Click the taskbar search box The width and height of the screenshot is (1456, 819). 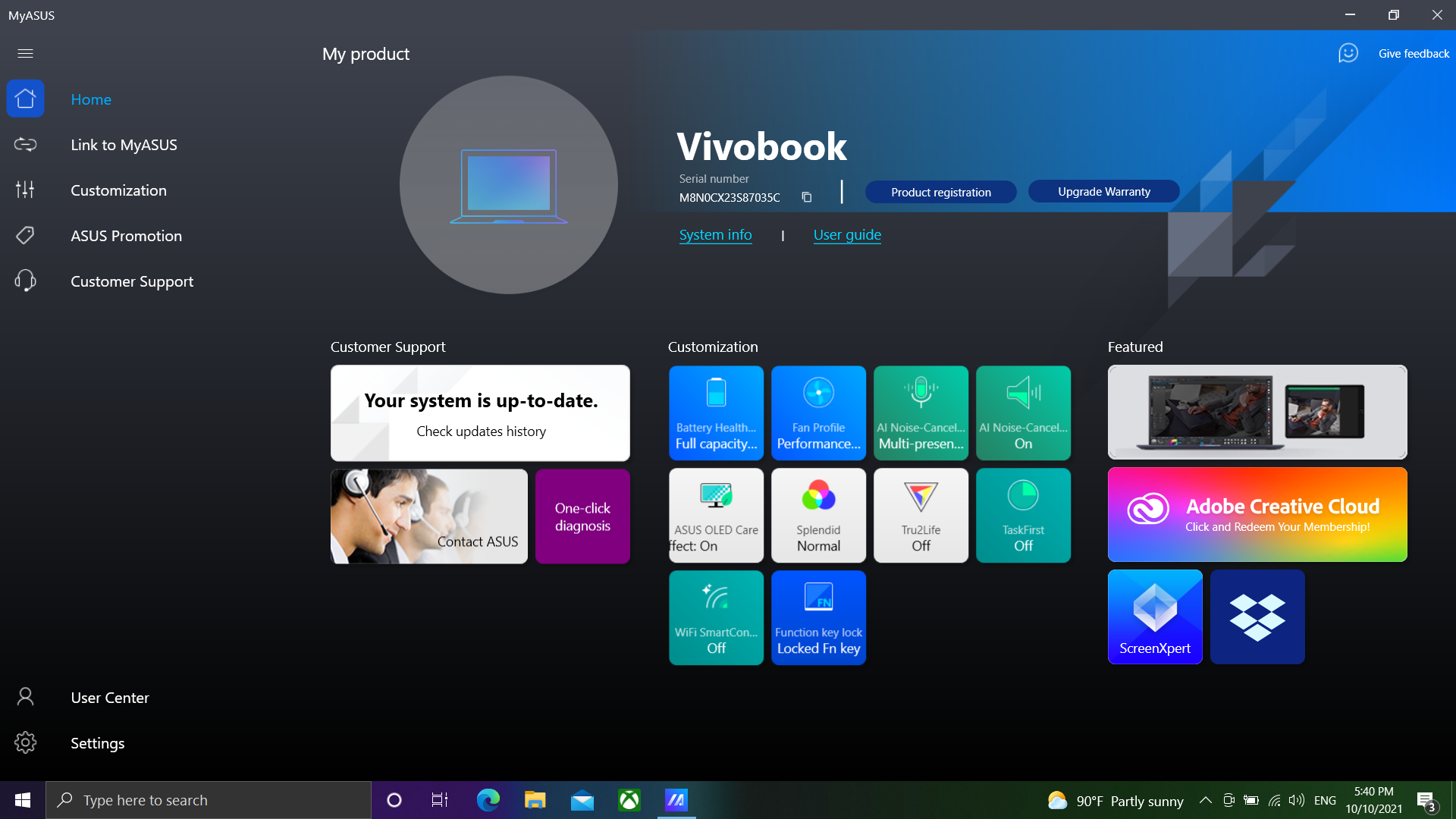click(209, 800)
